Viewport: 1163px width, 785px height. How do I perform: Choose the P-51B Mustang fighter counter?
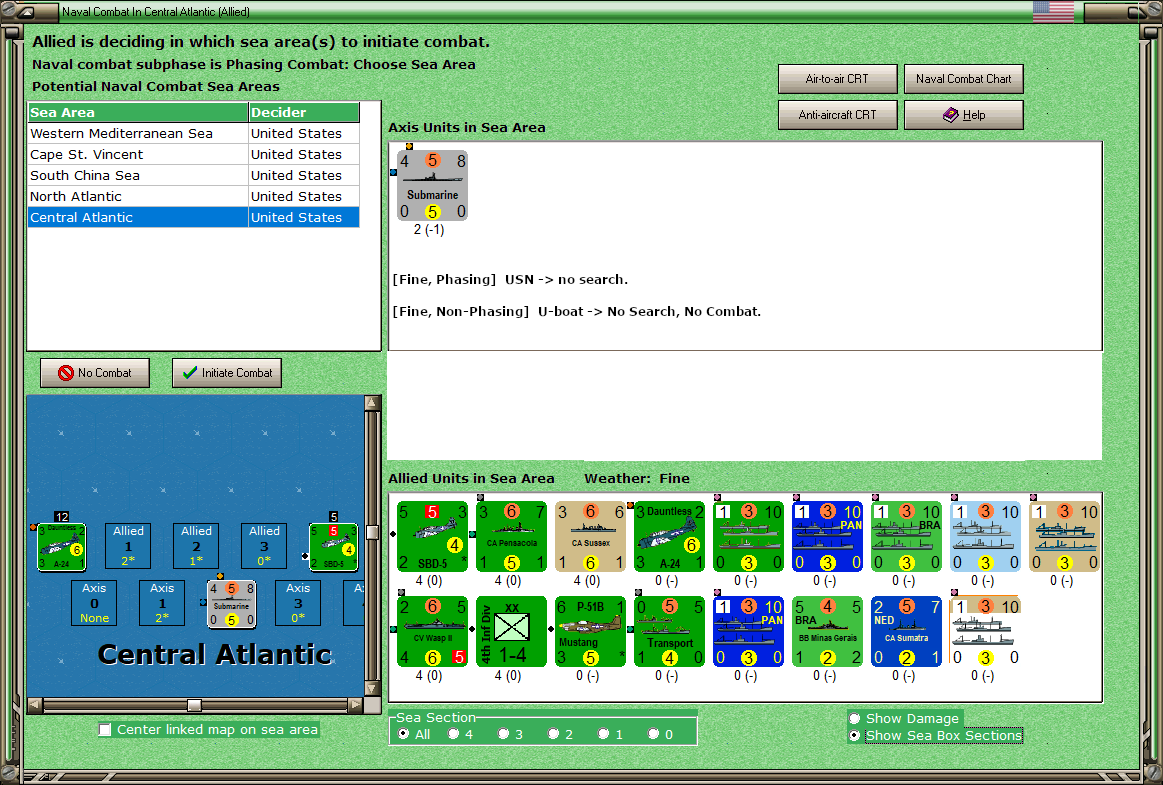coord(590,631)
